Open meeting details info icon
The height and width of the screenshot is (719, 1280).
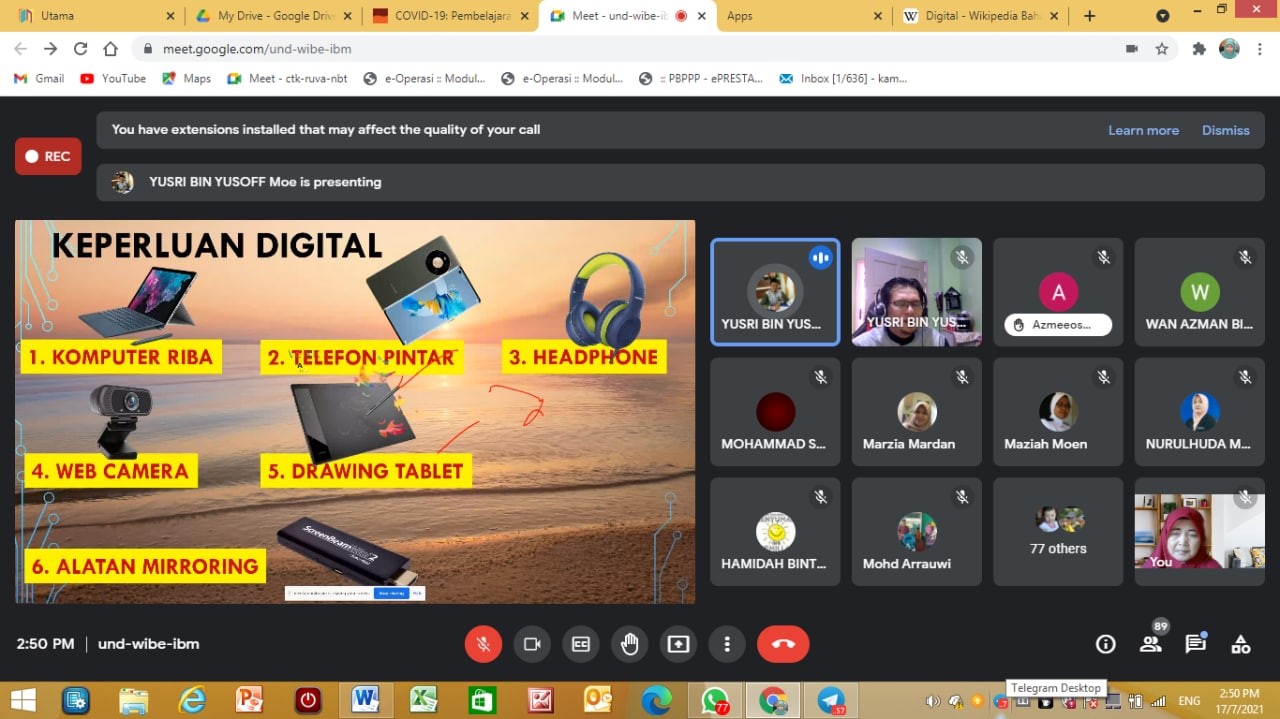point(1105,644)
